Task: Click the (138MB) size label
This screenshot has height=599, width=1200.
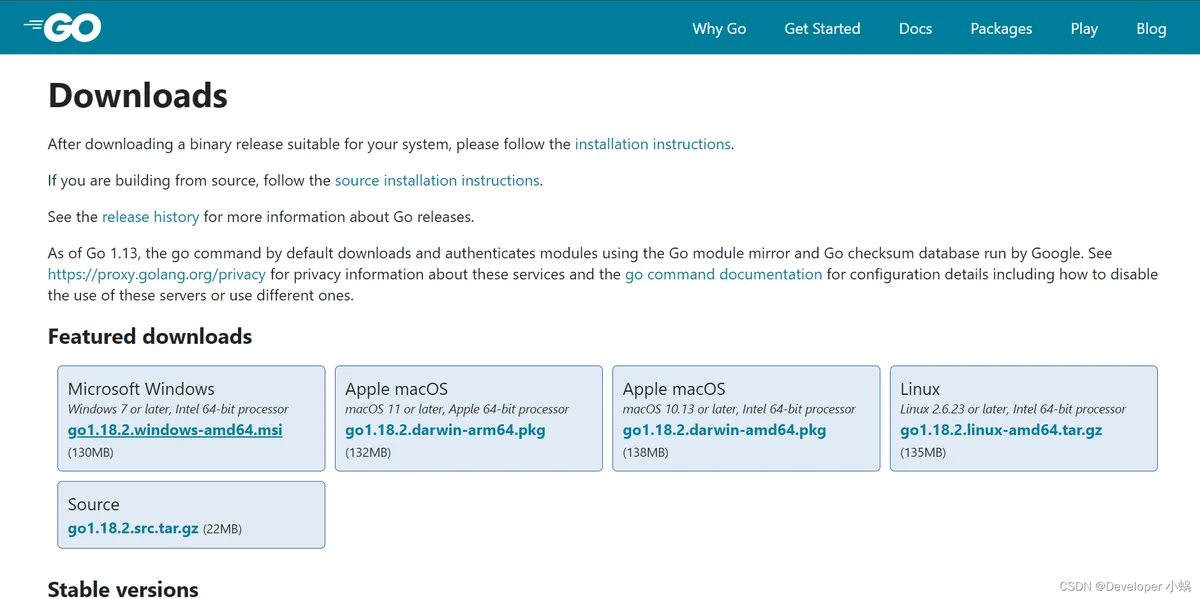Action: tap(645, 452)
